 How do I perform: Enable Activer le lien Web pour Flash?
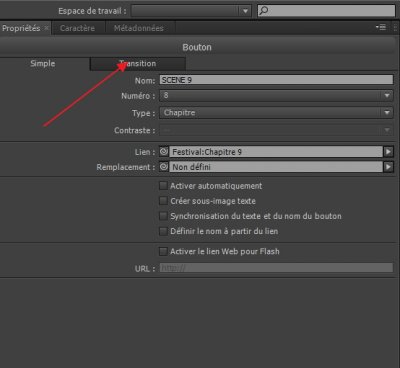pos(163,251)
